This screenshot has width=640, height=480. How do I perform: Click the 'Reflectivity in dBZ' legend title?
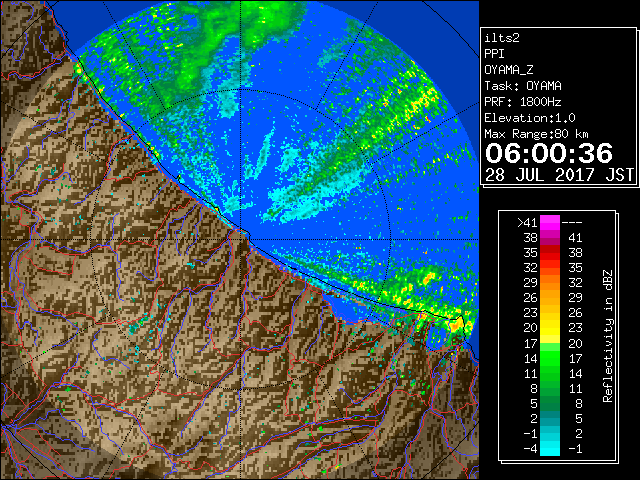pyautogui.click(x=608, y=336)
